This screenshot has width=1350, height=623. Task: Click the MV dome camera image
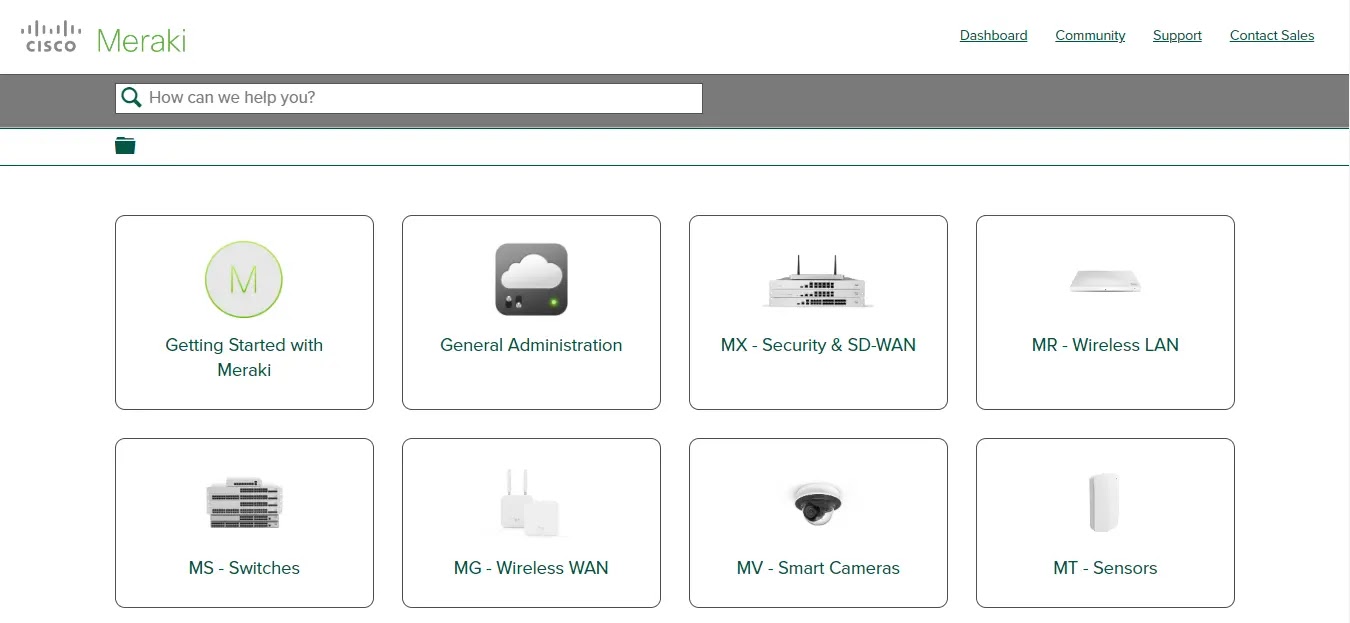click(x=818, y=502)
